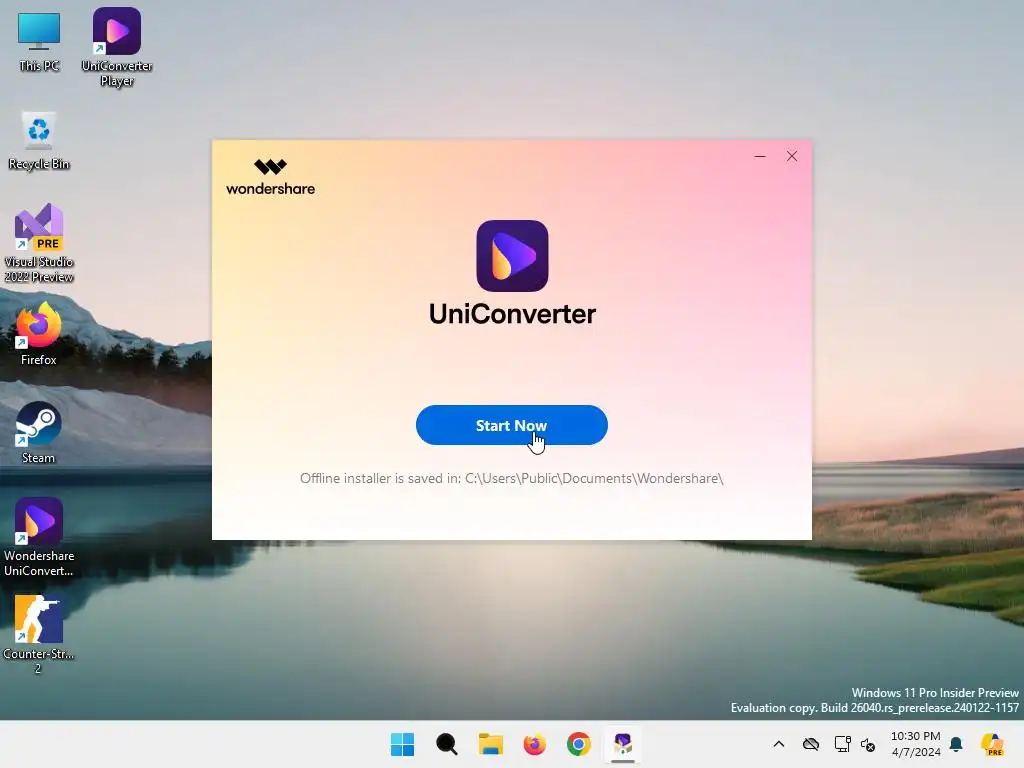
Task: Click the Wondershare logo in the installer window
Action: pos(270,177)
